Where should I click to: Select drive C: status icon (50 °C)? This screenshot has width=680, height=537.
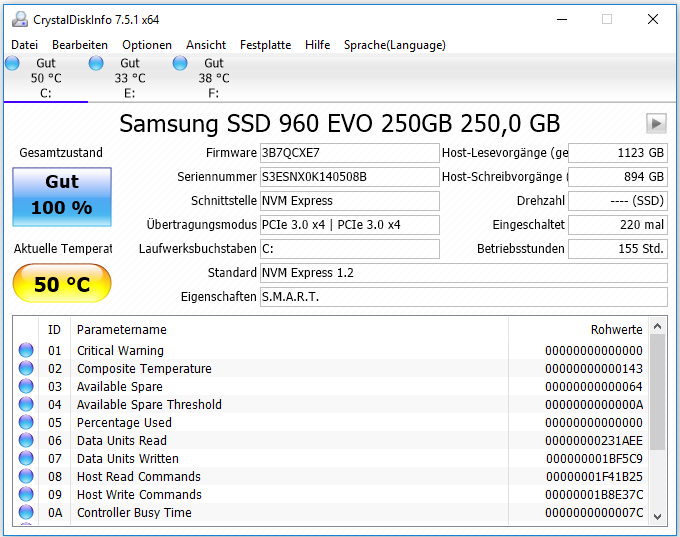tap(12, 63)
